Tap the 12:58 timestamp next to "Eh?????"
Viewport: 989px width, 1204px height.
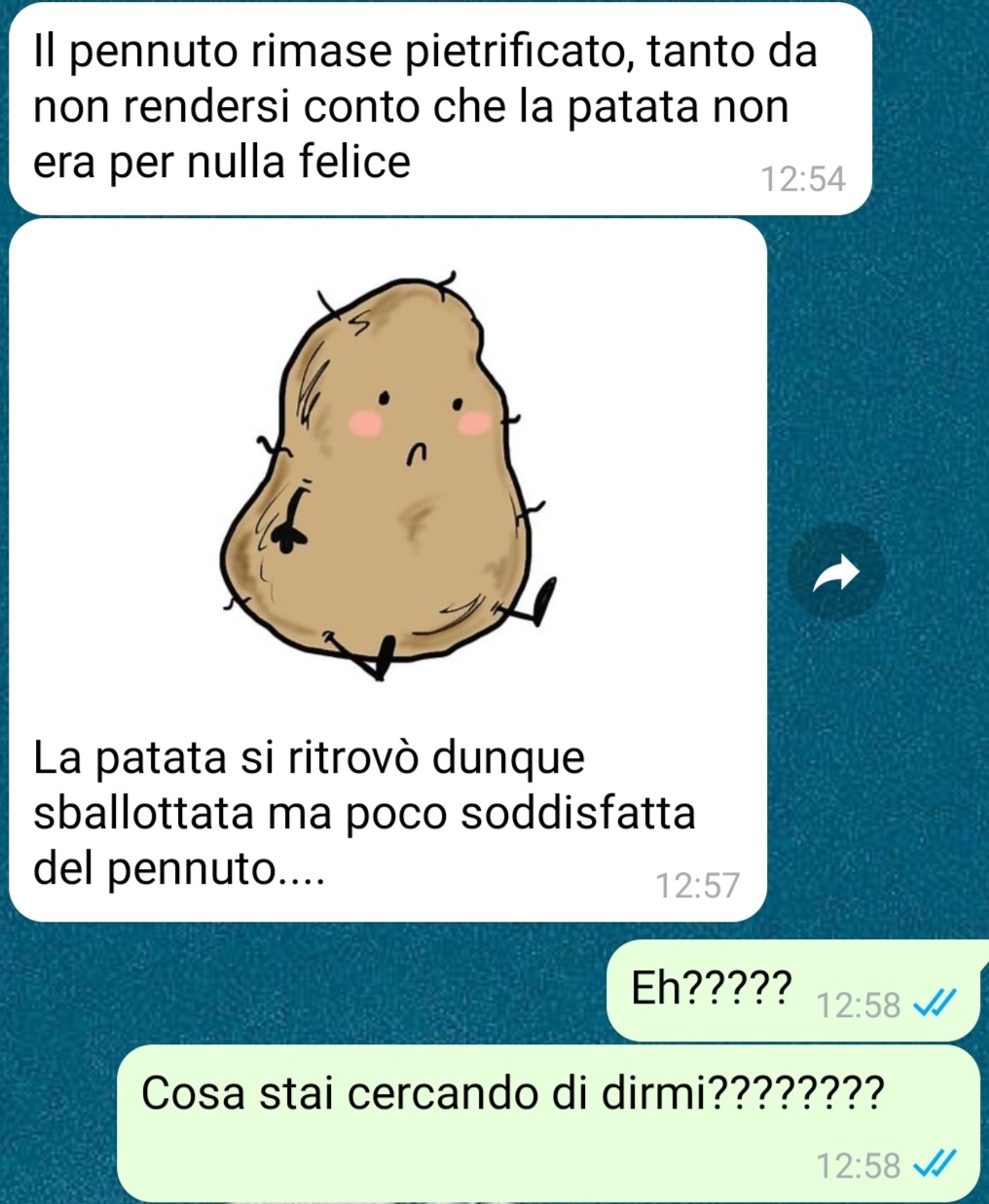859,1004
